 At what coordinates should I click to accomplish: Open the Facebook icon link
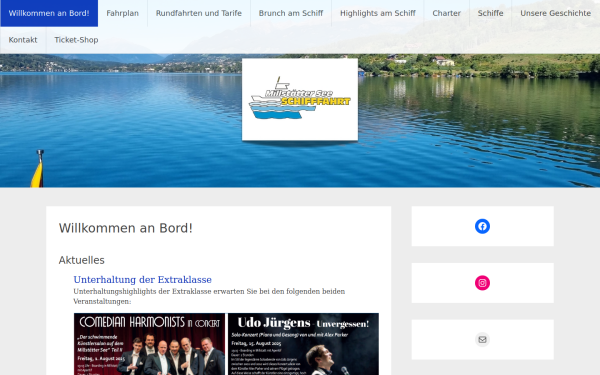[x=482, y=226]
